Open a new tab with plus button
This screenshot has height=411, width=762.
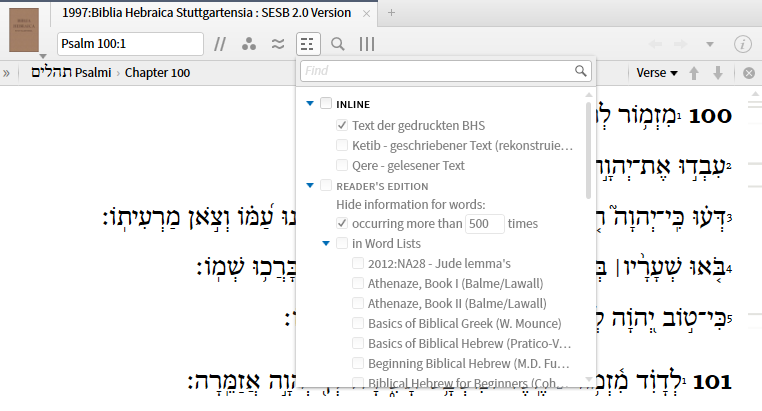point(391,13)
